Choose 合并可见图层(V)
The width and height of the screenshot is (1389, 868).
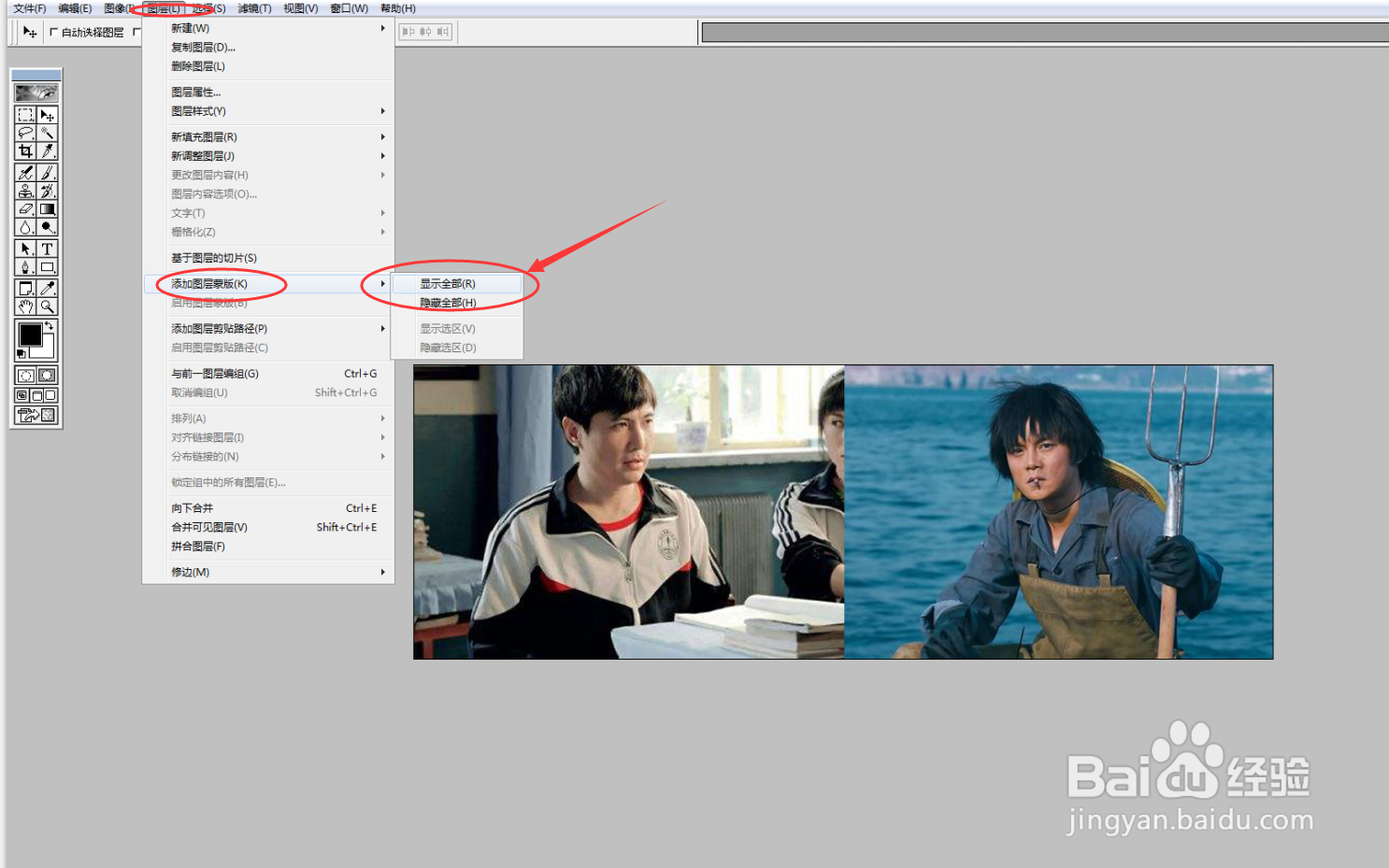tap(268, 527)
